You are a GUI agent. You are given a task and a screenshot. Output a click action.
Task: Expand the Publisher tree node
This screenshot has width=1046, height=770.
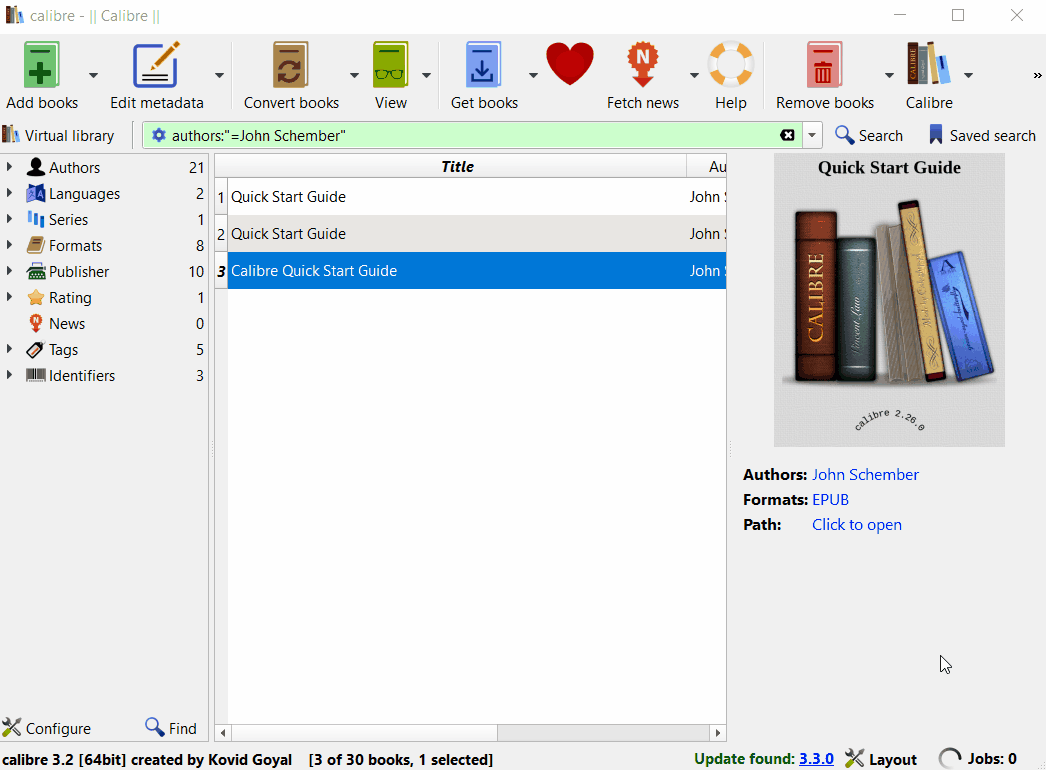(x=9, y=271)
